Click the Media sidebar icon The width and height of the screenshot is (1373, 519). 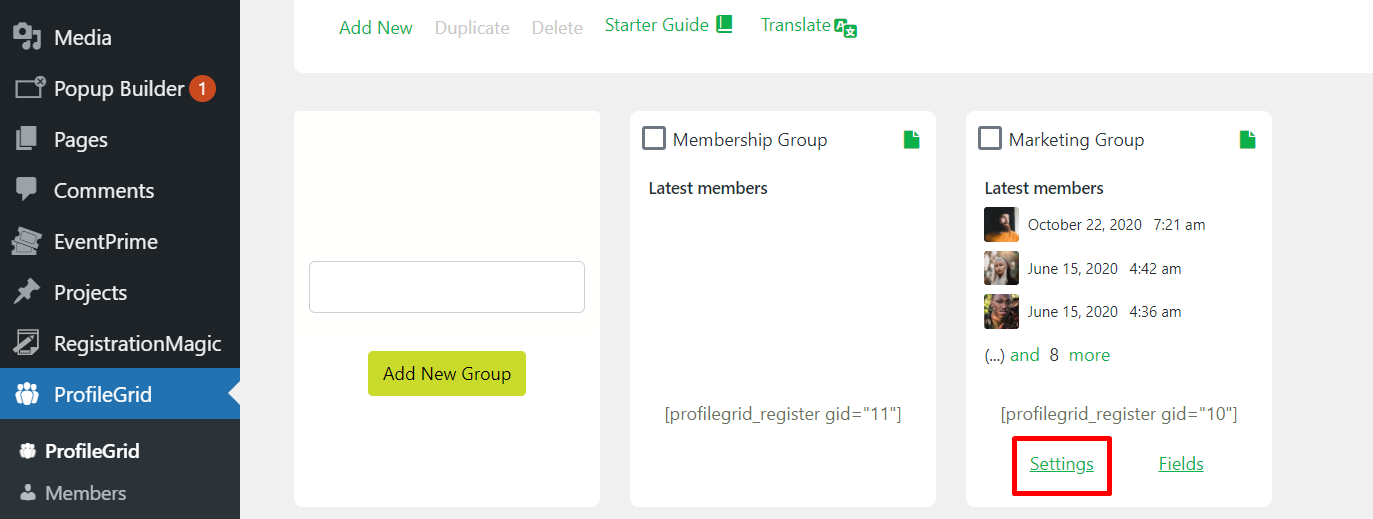pyautogui.click(x=27, y=37)
